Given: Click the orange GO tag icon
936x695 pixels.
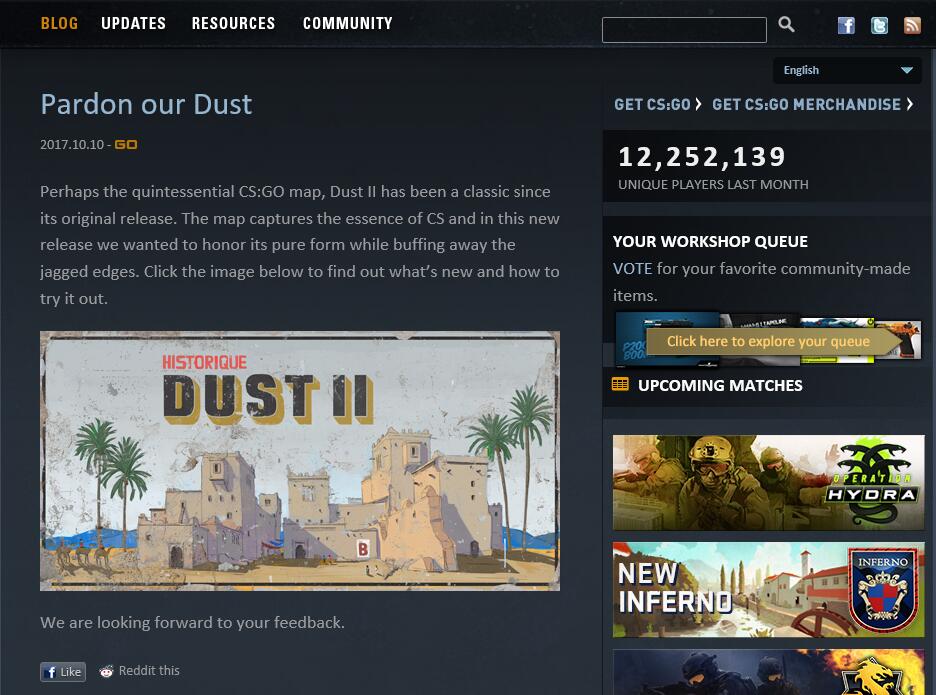Looking at the screenshot, I should pyautogui.click(x=126, y=144).
